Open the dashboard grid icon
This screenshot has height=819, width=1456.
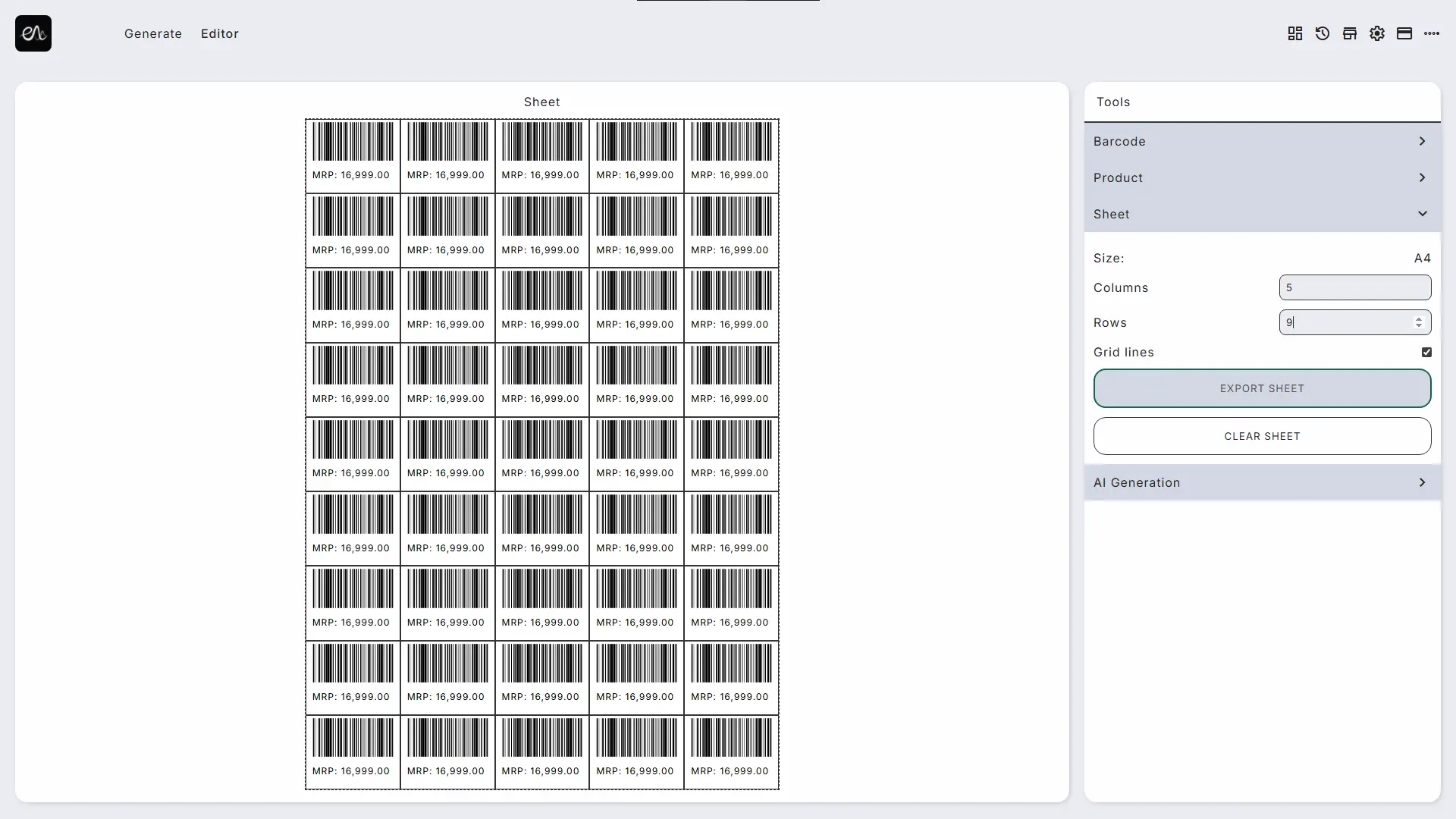[x=1295, y=33]
